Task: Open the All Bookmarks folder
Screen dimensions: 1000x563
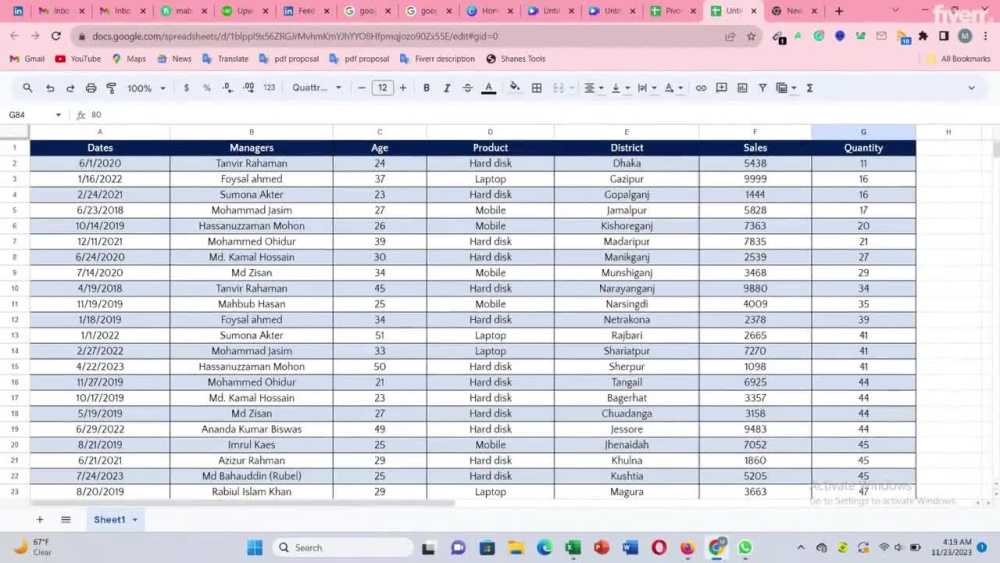Action: (x=959, y=59)
